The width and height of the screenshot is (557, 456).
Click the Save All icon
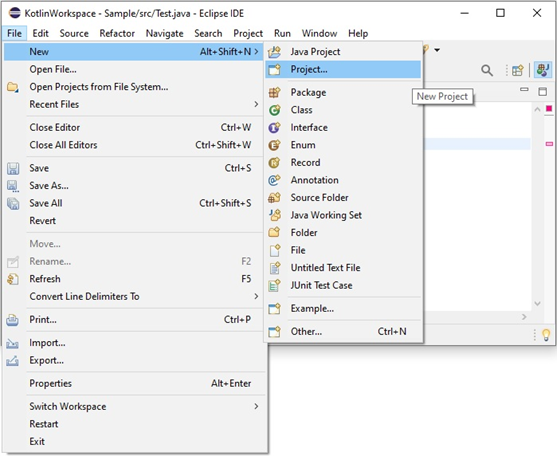13,203
